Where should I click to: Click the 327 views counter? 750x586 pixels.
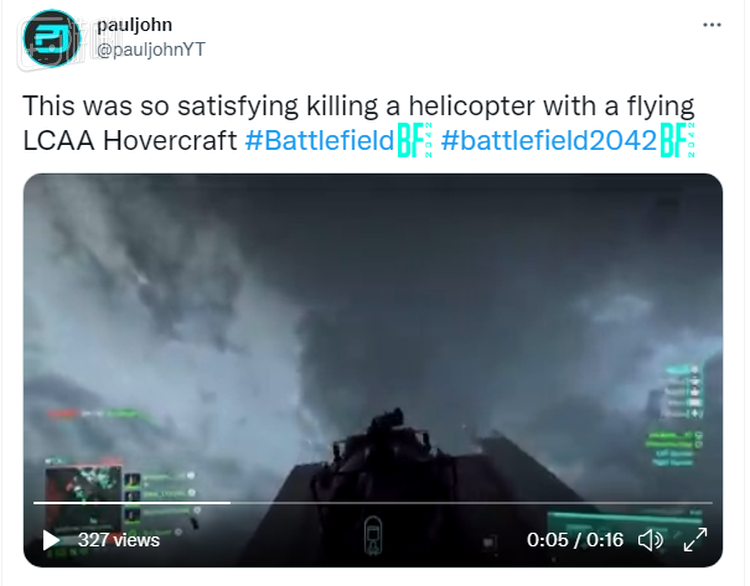[x=119, y=540]
